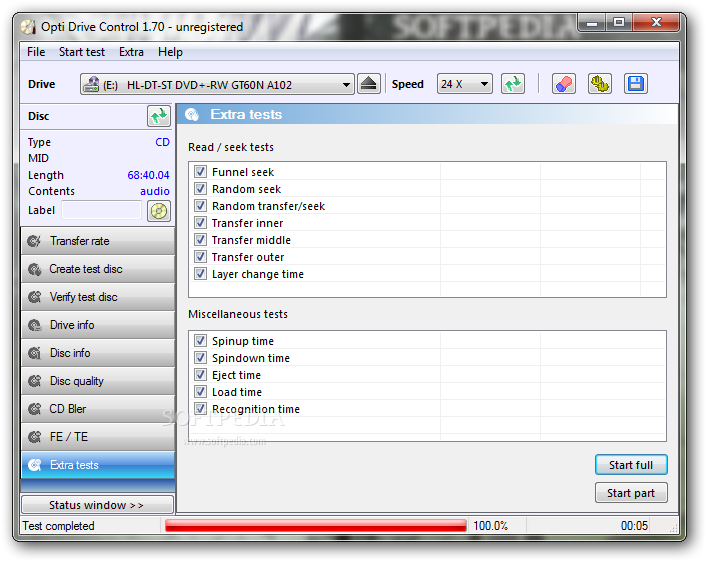Click the Drive info sidebar icon
The image size is (707, 562).
pos(34,325)
